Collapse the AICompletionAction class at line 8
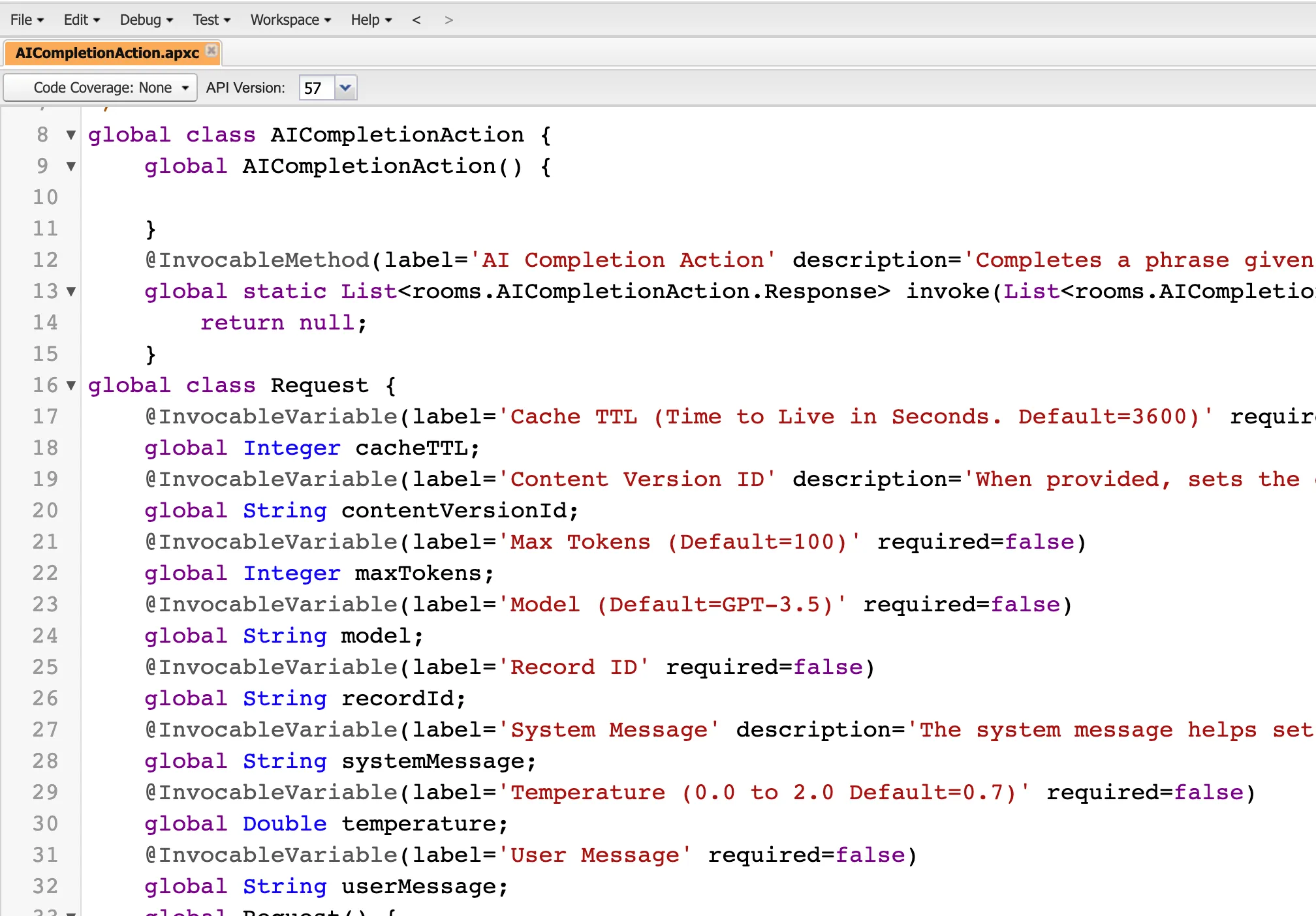This screenshot has width=1316, height=916. coord(71,135)
